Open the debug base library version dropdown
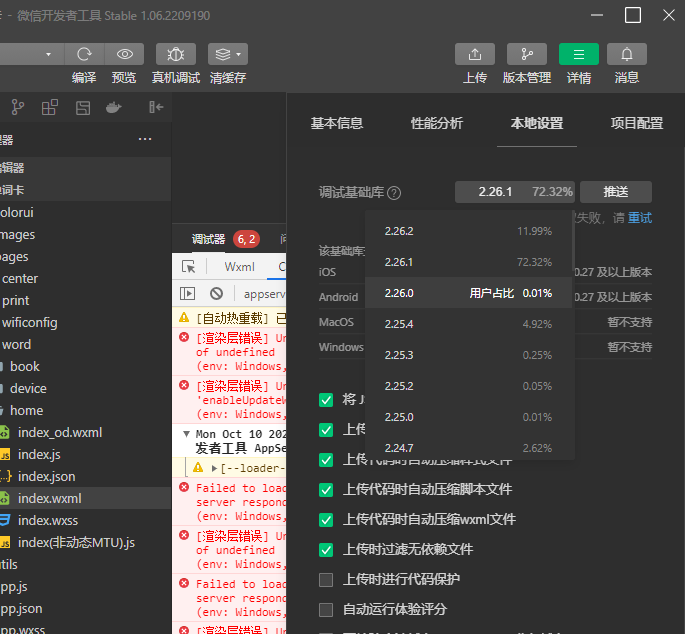This screenshot has height=634, width=685. (515, 192)
